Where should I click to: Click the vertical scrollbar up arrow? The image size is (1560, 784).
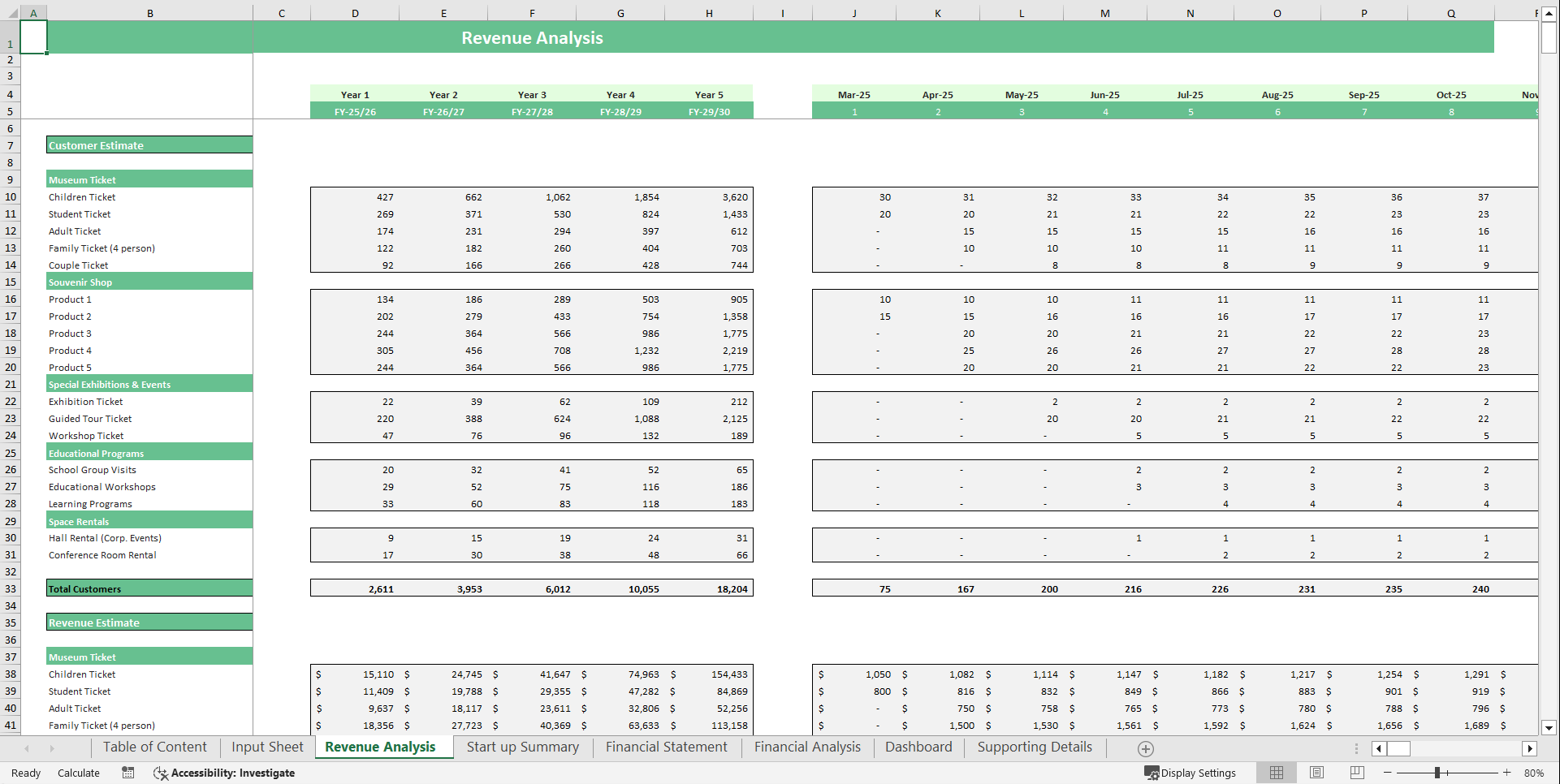1549,13
